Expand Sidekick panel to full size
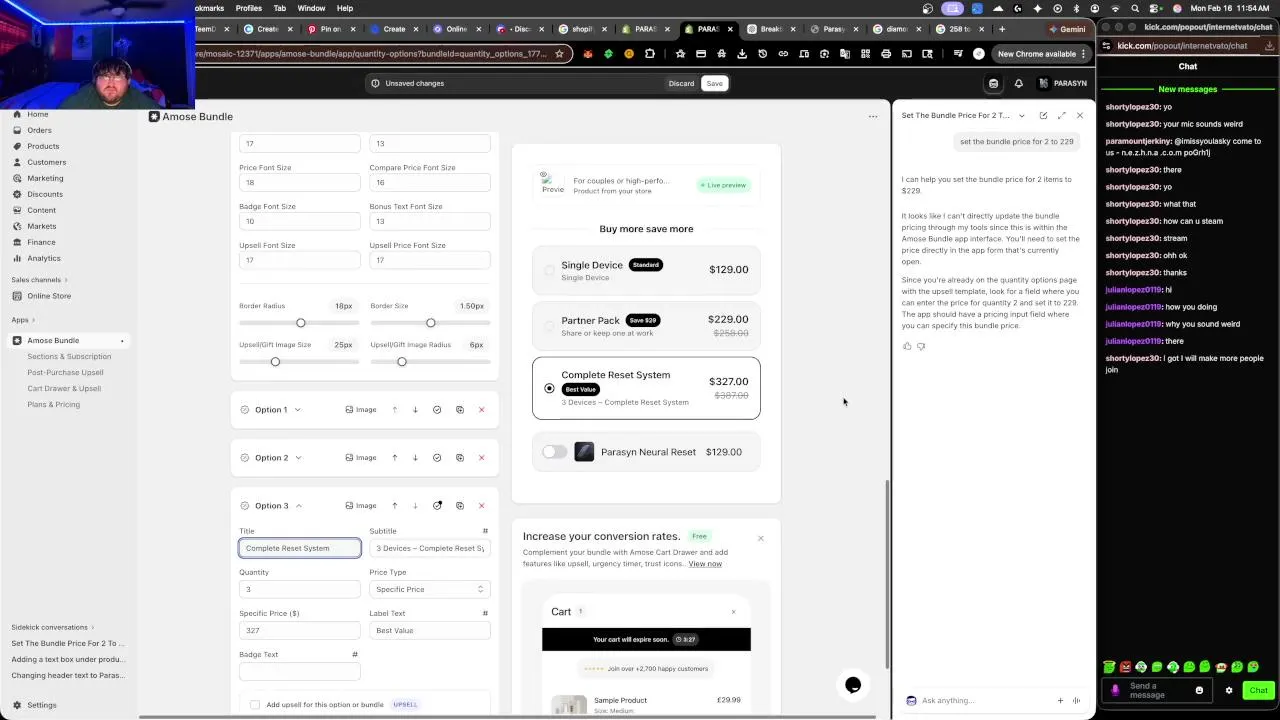The width and height of the screenshot is (1280, 720). coord(1061,115)
